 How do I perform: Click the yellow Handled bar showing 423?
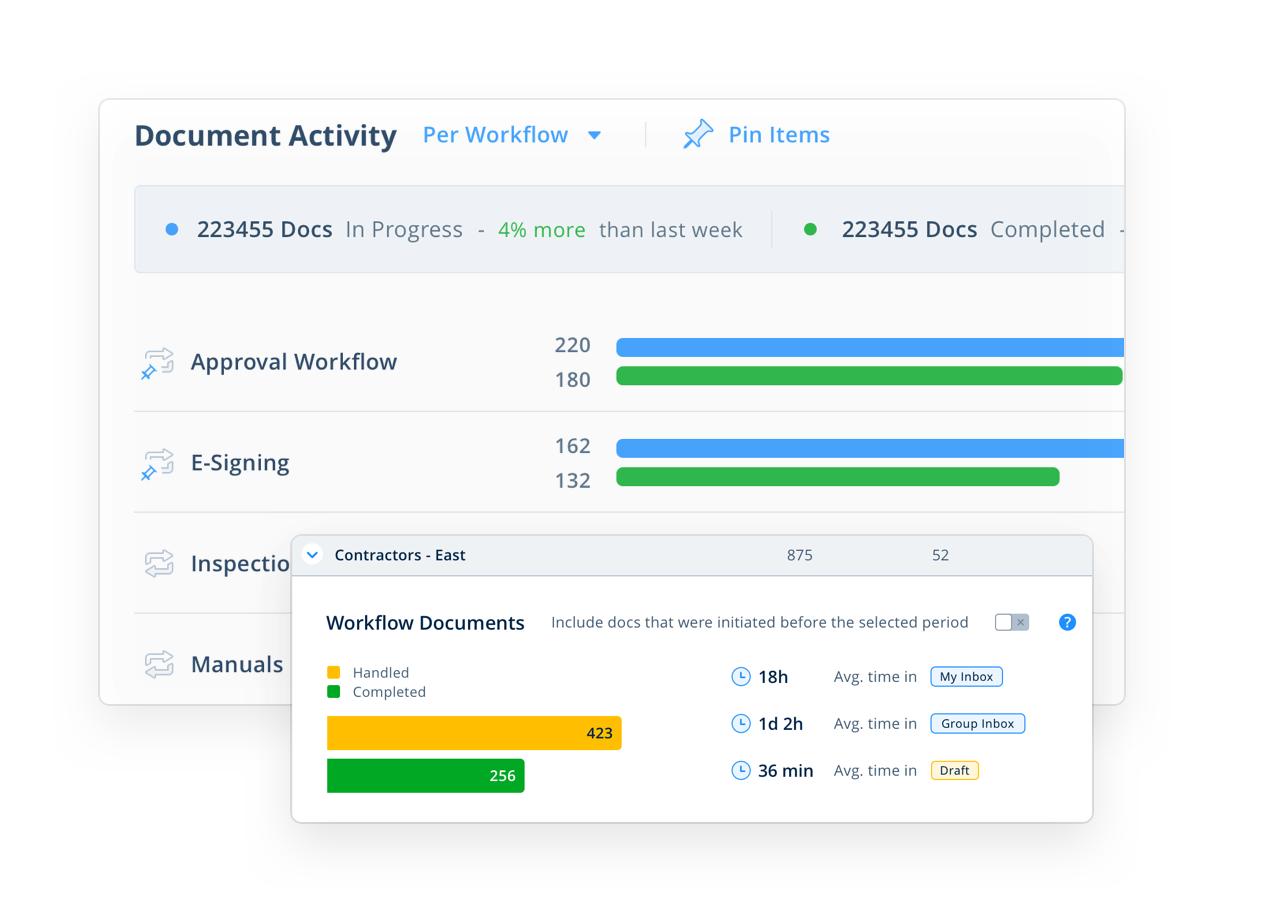[x=474, y=733]
